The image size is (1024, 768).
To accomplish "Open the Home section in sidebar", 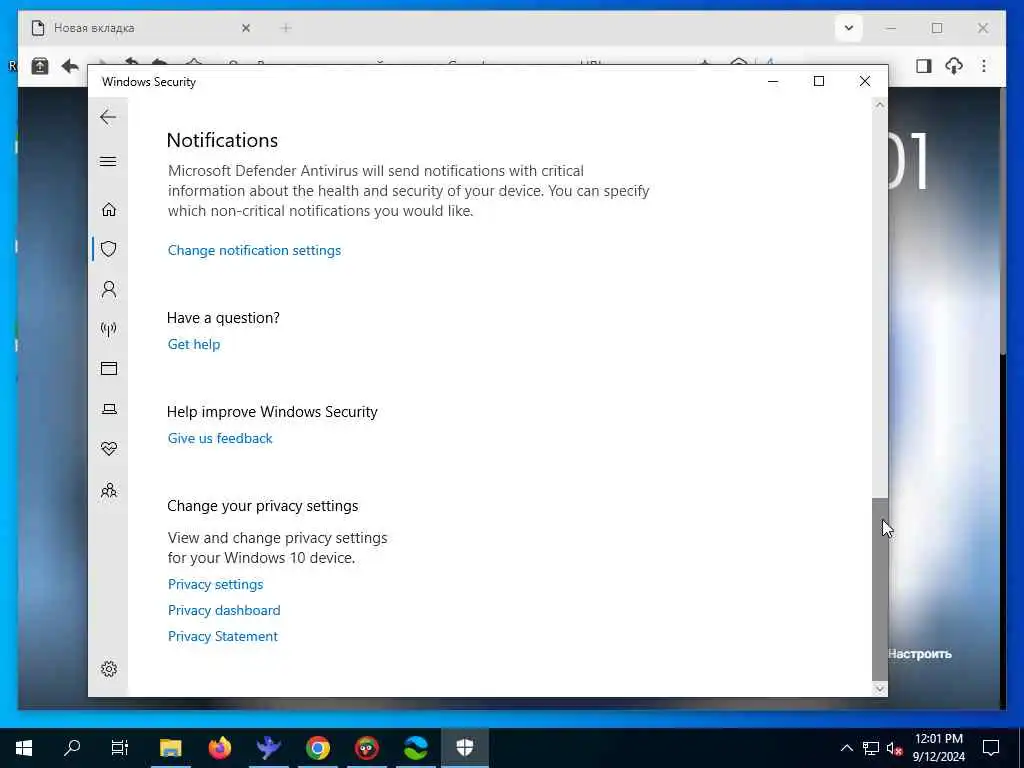I will (x=109, y=209).
